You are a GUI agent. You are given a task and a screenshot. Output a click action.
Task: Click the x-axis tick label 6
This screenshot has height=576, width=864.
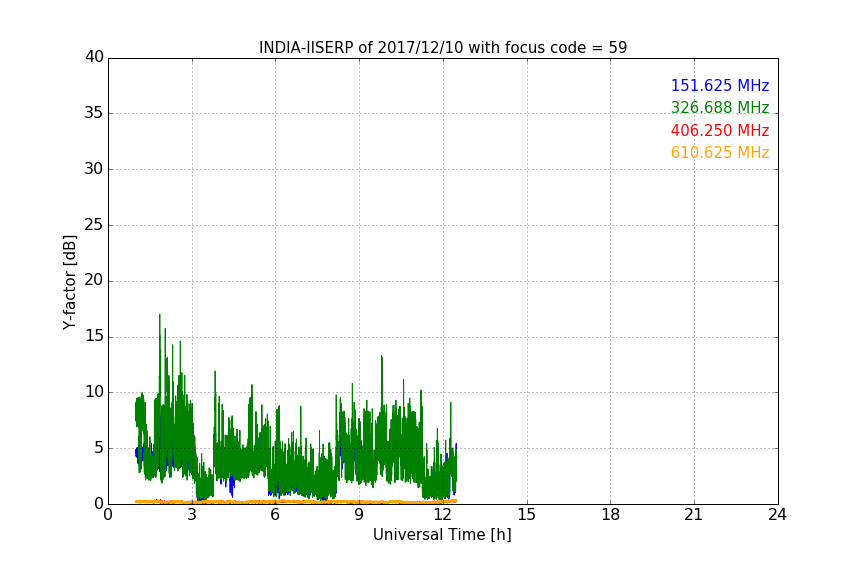pyautogui.click(x=275, y=515)
